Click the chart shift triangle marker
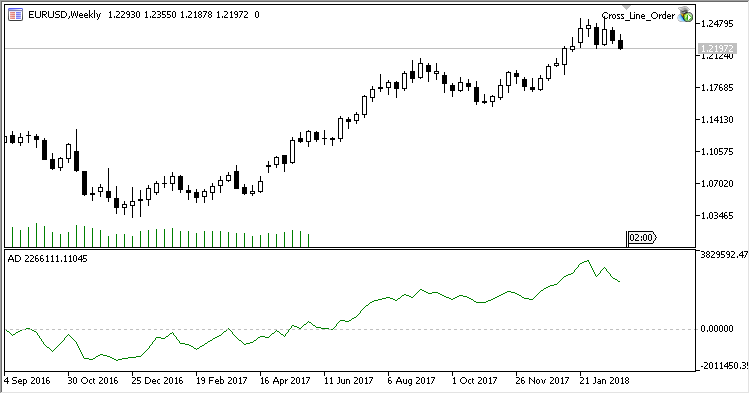Screen dimensions: 750x394 coord(626,8)
